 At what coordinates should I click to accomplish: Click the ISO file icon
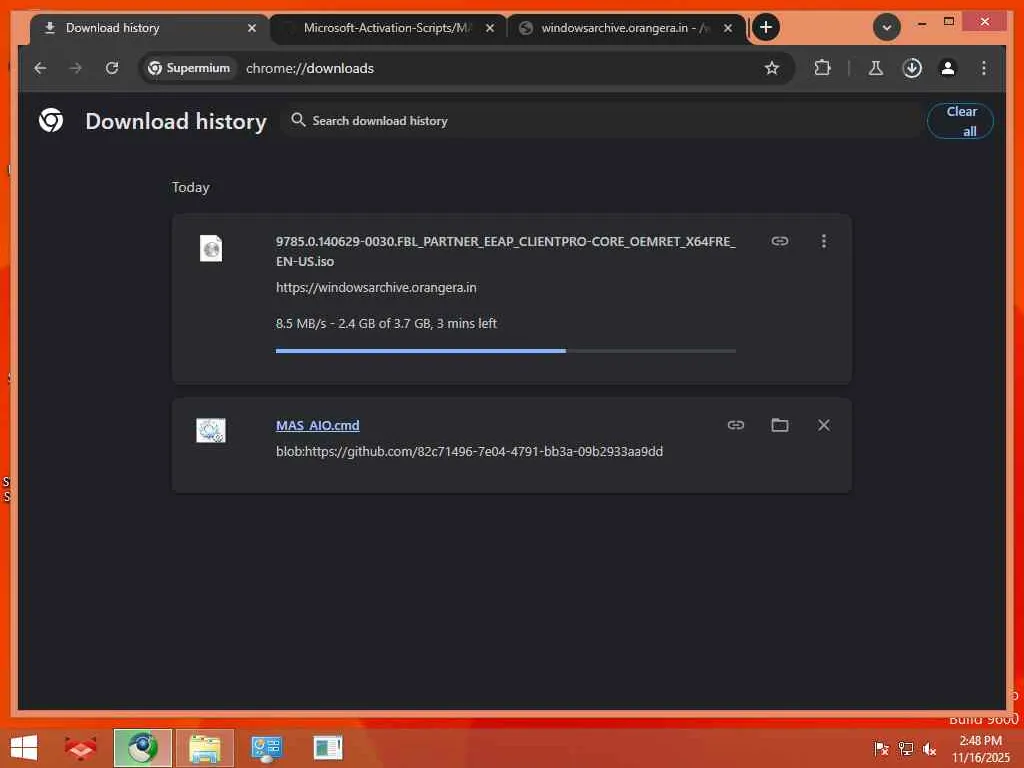pos(211,248)
